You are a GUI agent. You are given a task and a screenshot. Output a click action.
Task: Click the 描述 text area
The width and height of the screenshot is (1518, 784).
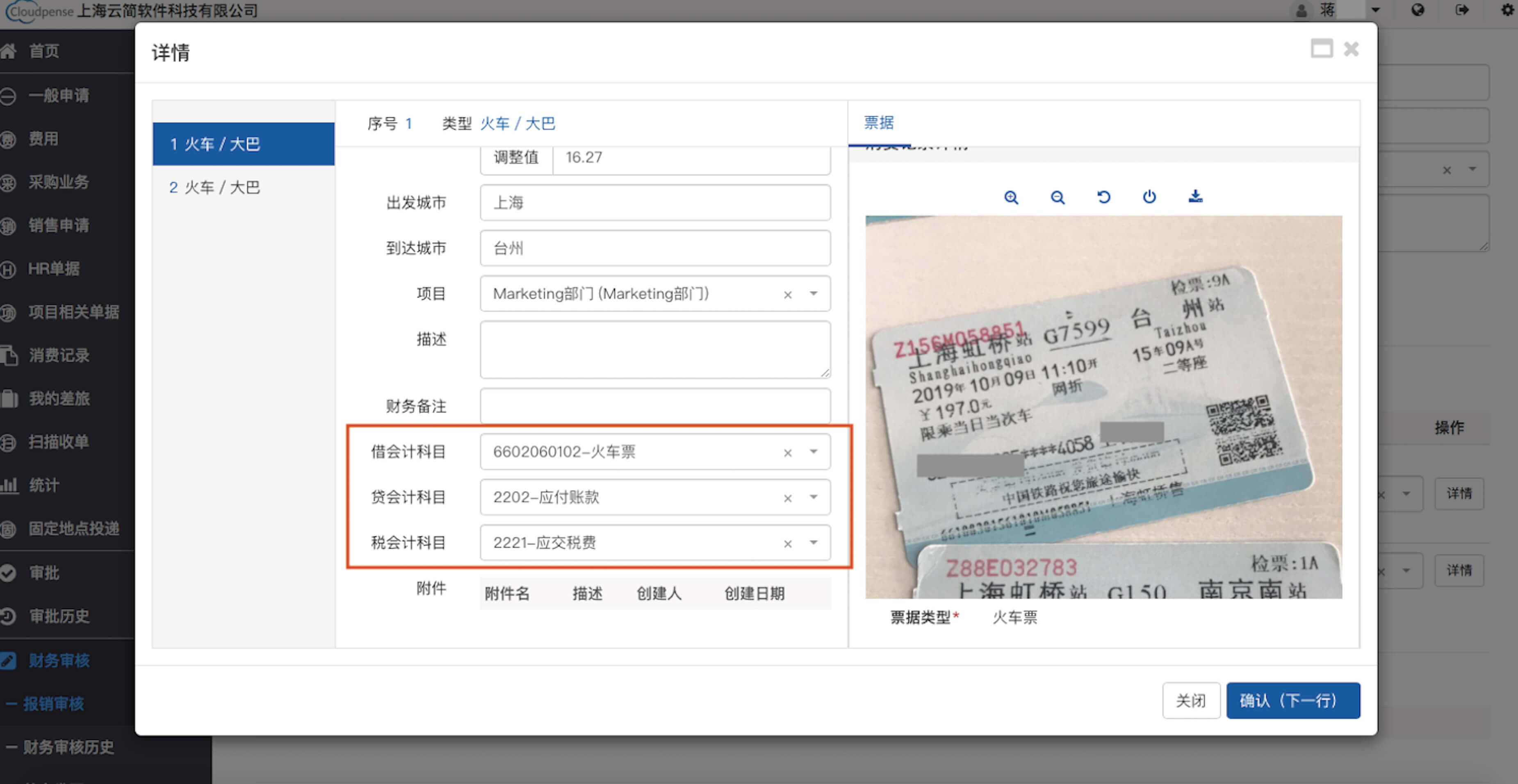click(x=655, y=349)
